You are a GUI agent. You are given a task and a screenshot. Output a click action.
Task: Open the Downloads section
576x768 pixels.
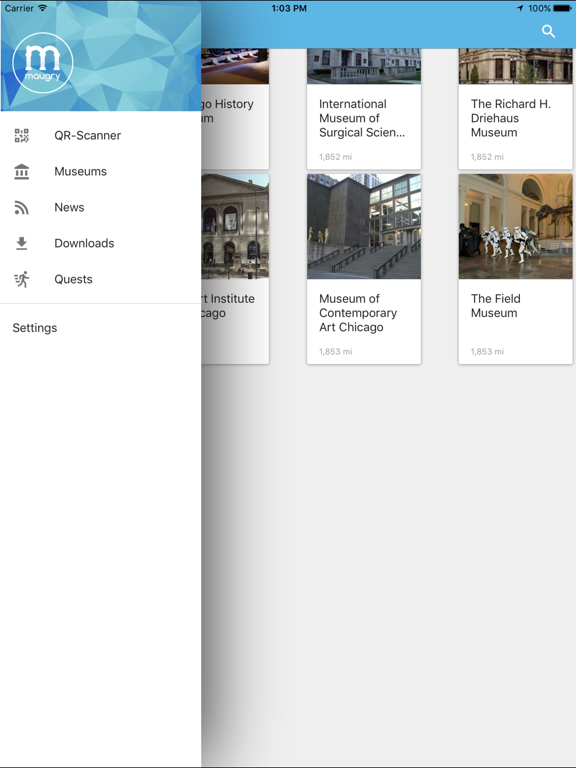[100, 243]
